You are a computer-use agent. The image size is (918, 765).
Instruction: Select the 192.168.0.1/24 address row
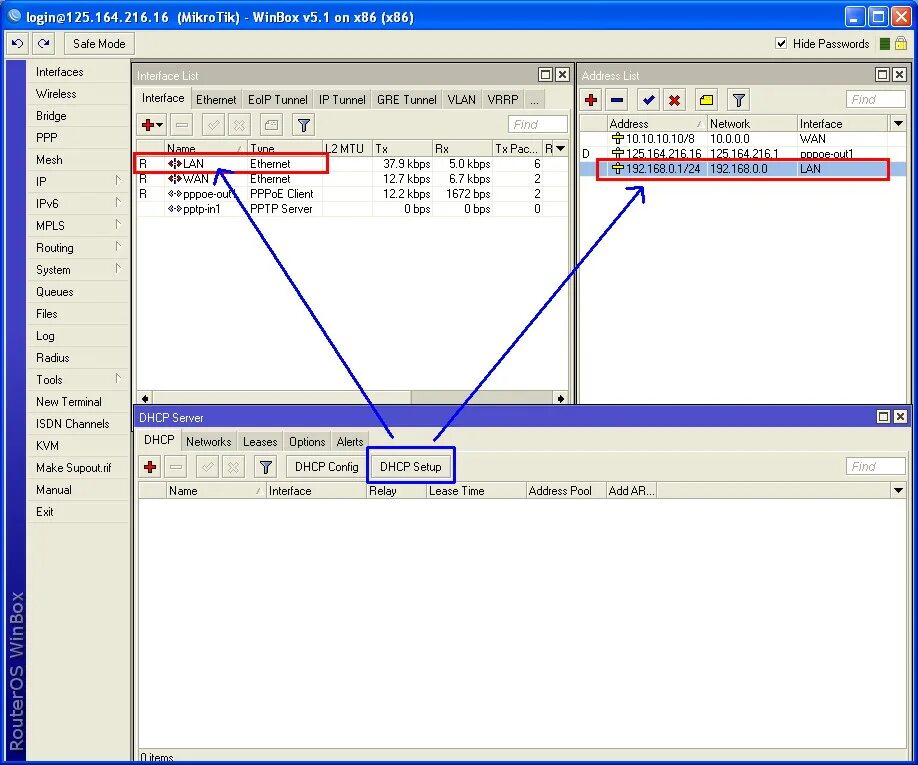(x=742, y=169)
